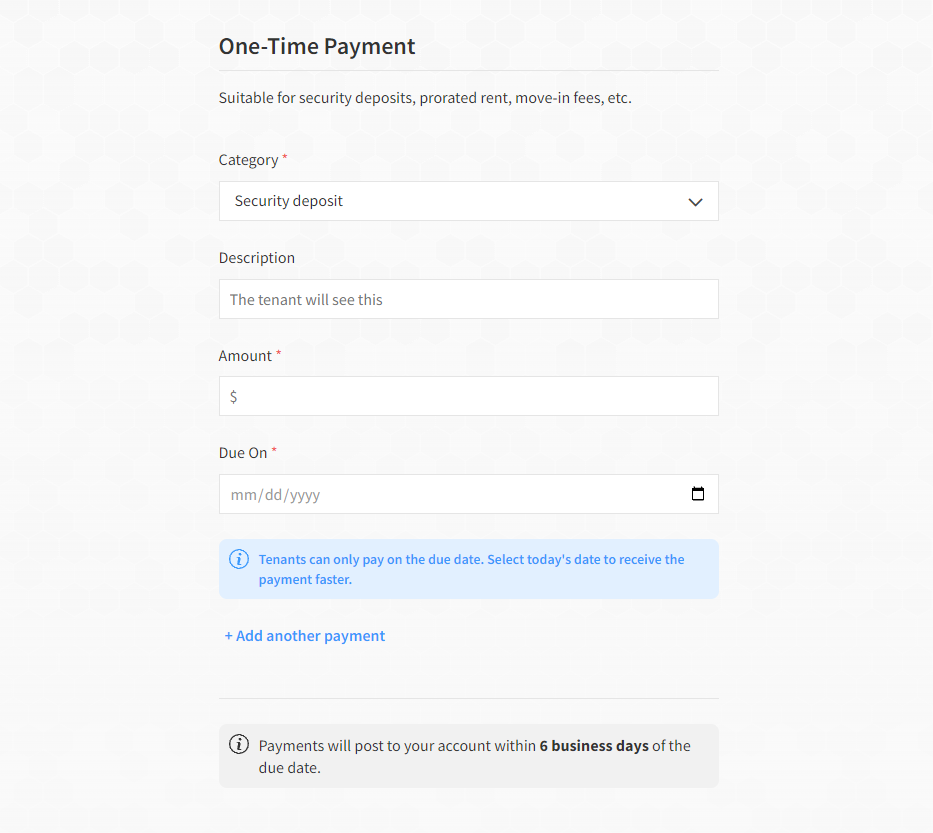The image size is (933, 833).
Task: Click the blue tenants due date notice text
Action: pyautogui.click(x=471, y=569)
